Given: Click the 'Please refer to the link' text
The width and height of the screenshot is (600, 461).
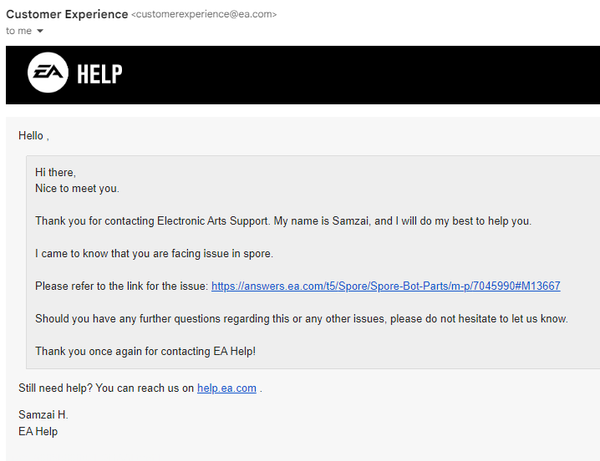Looking at the screenshot, I should 122,286.
